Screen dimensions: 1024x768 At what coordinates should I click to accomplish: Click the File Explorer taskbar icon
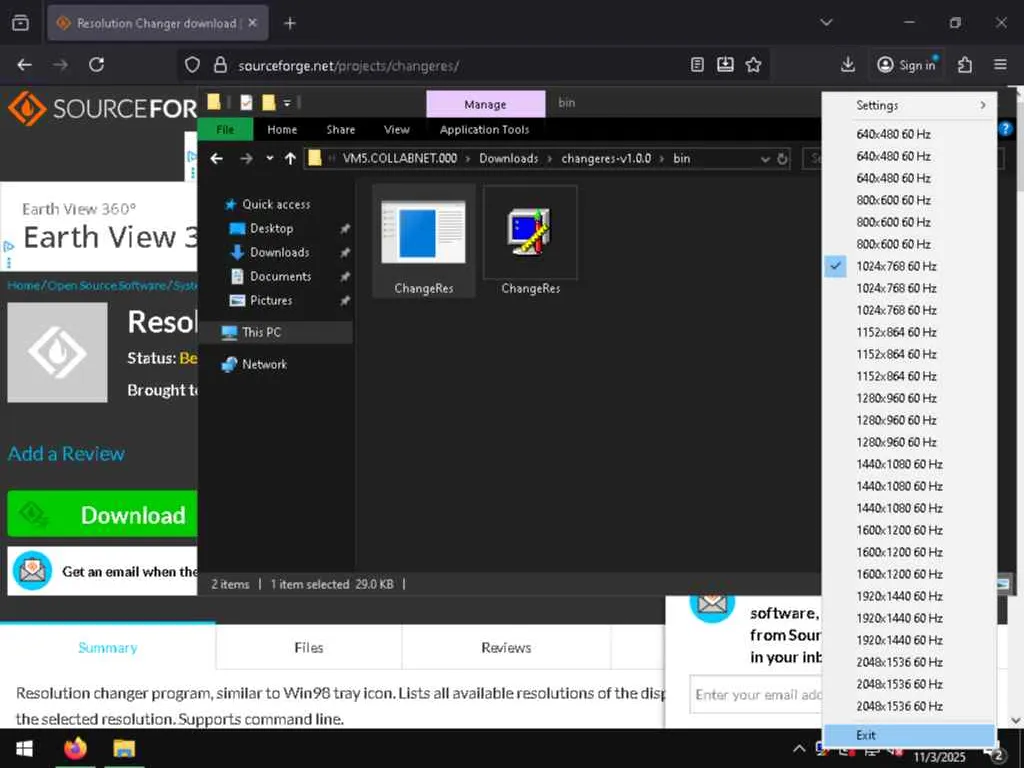point(124,748)
